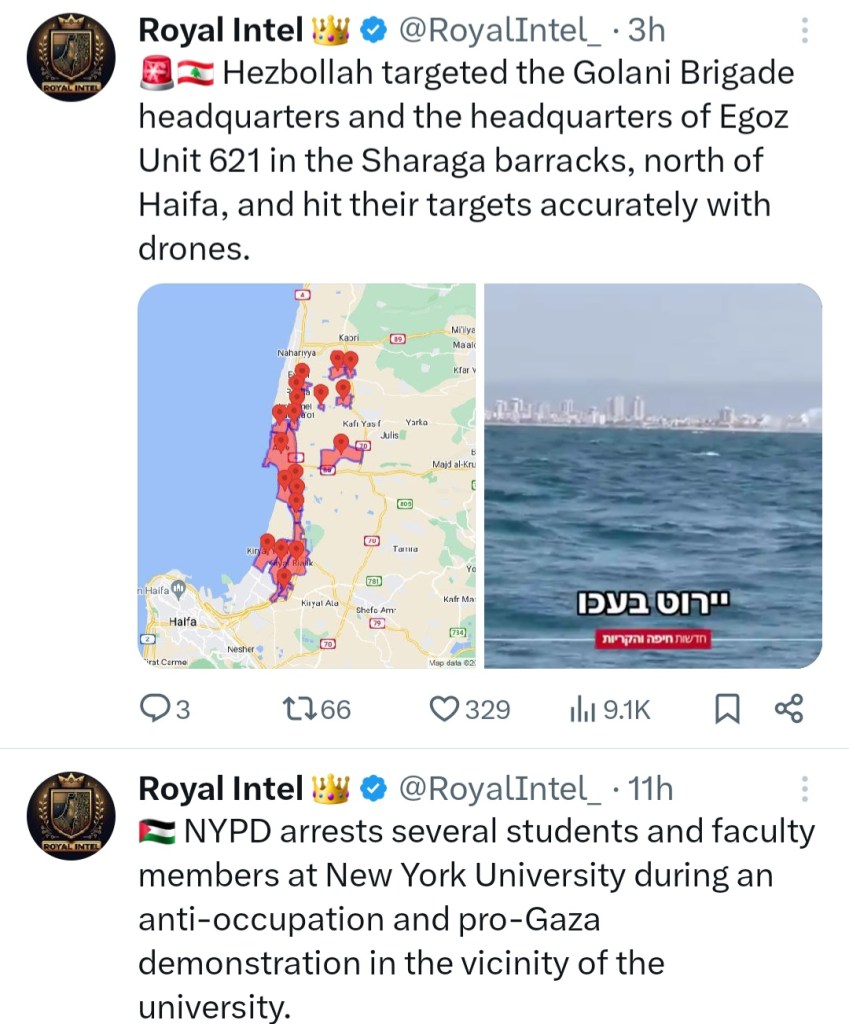Viewport: 849px width, 1024px height.
Task: Bookmark the Hezbollah drones tweet
Action: coord(727,709)
